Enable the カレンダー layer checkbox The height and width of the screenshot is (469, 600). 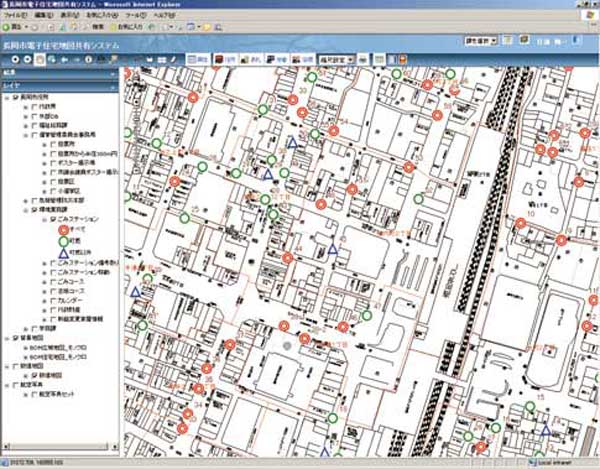(x=51, y=298)
